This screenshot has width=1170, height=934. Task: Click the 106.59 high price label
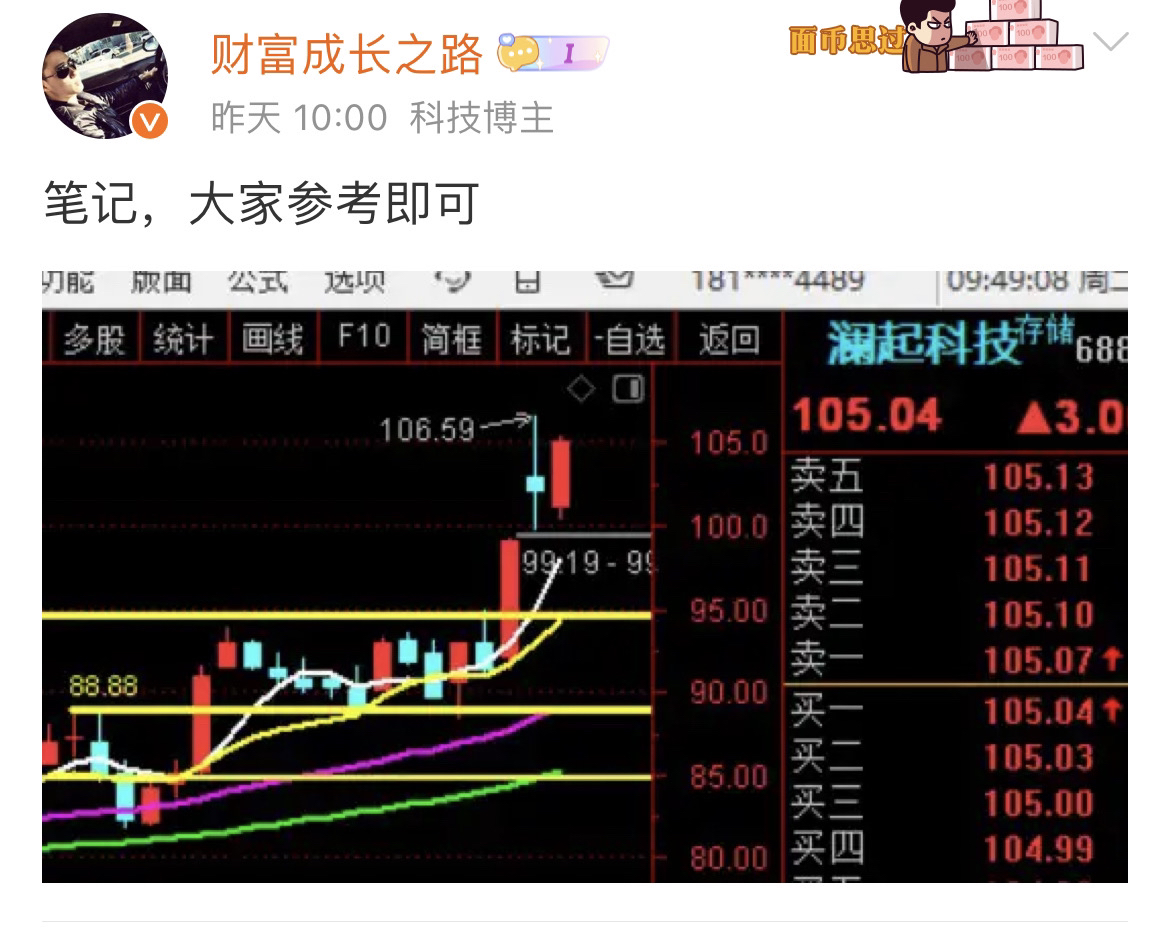point(427,430)
